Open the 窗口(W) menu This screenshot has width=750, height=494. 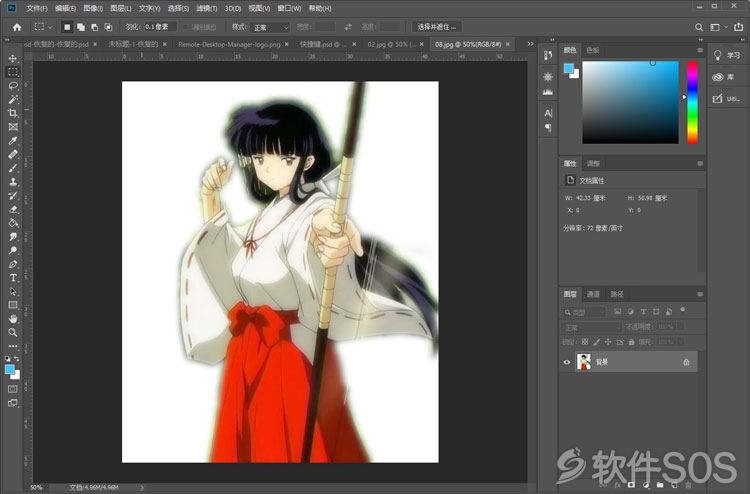(289, 8)
